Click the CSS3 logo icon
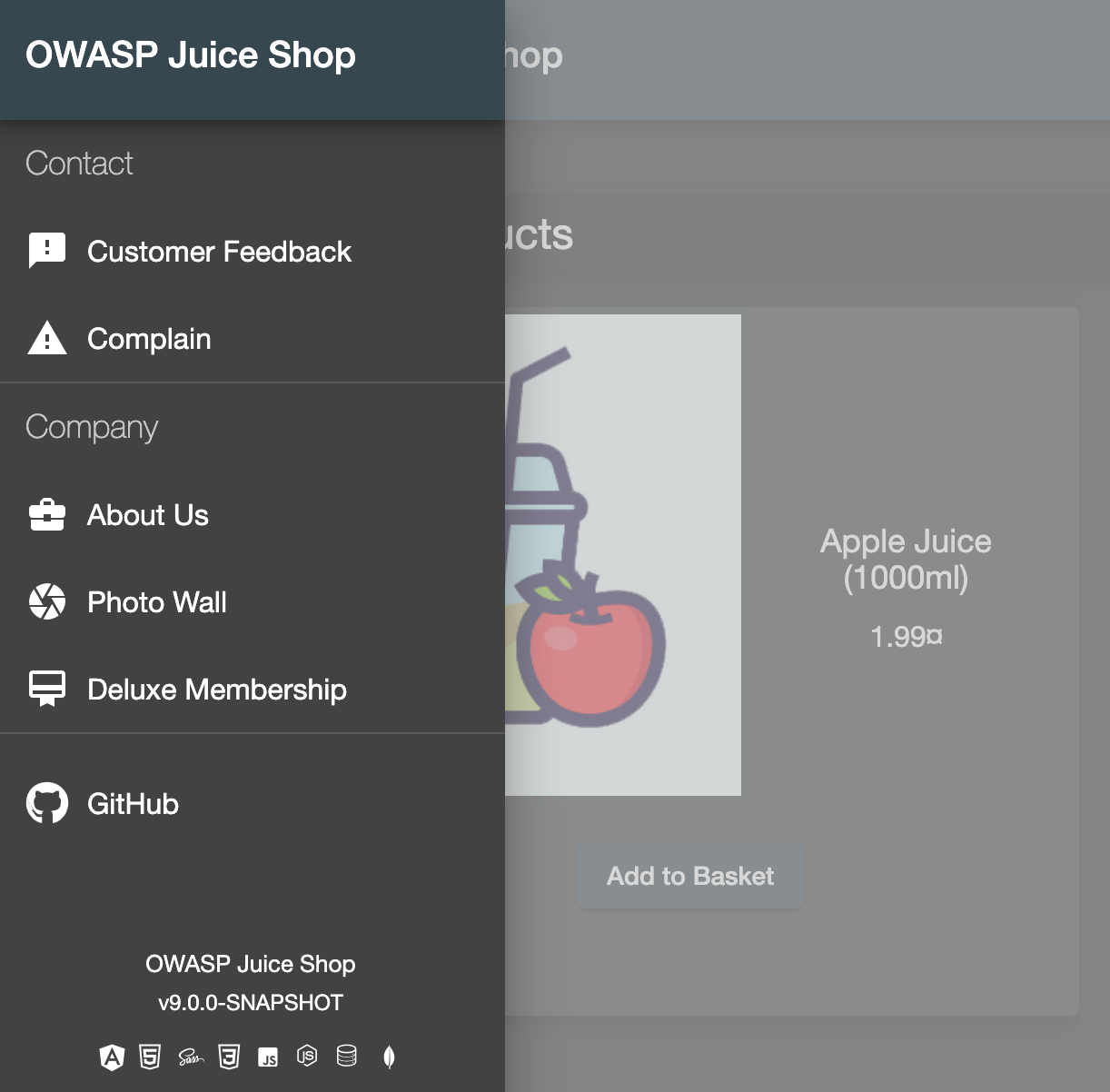Screen dimensions: 1110x1092 229,1057
